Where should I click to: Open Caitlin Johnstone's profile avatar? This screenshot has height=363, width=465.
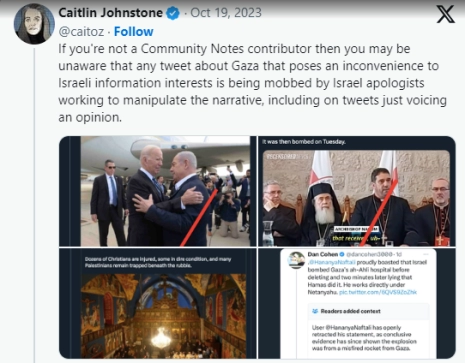[34, 24]
